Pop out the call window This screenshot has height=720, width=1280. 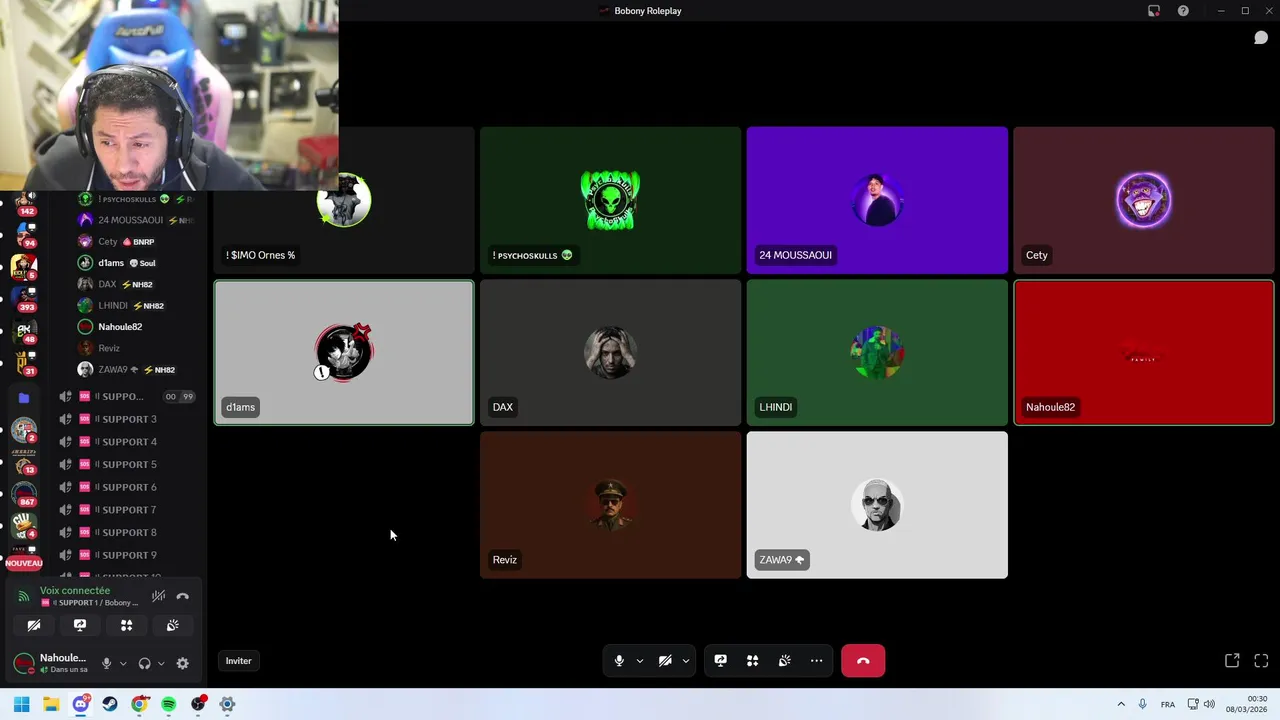[x=1232, y=661]
